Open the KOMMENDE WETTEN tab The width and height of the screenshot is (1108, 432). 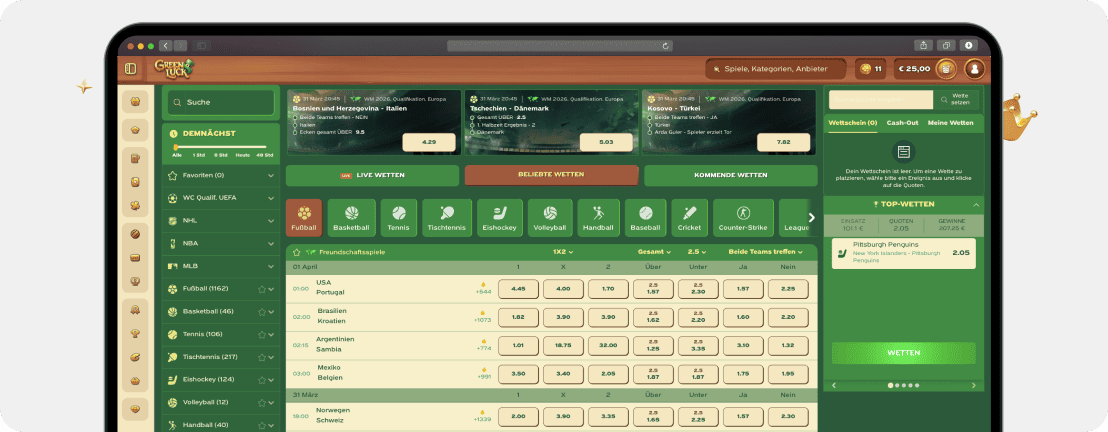731,175
